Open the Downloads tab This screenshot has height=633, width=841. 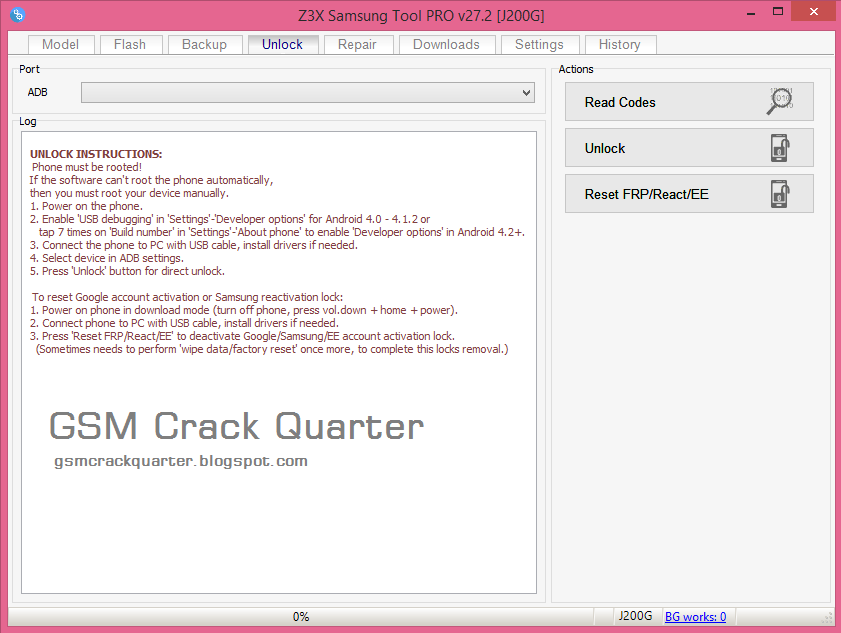pyautogui.click(x=446, y=45)
